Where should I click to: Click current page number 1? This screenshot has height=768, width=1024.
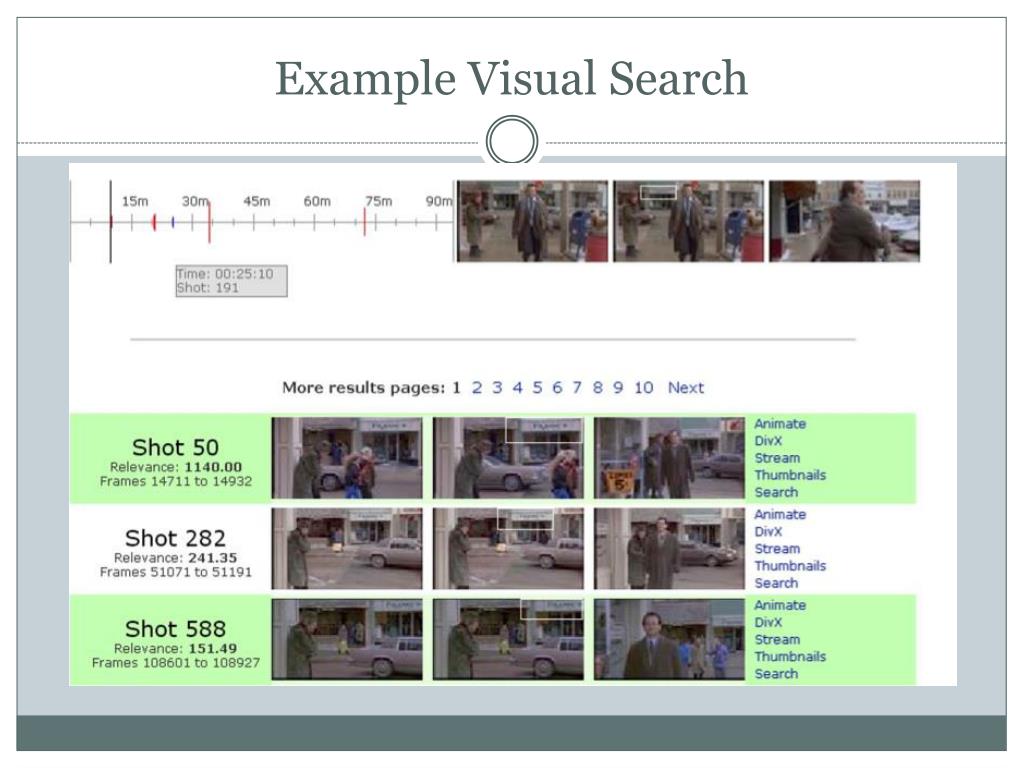point(456,388)
